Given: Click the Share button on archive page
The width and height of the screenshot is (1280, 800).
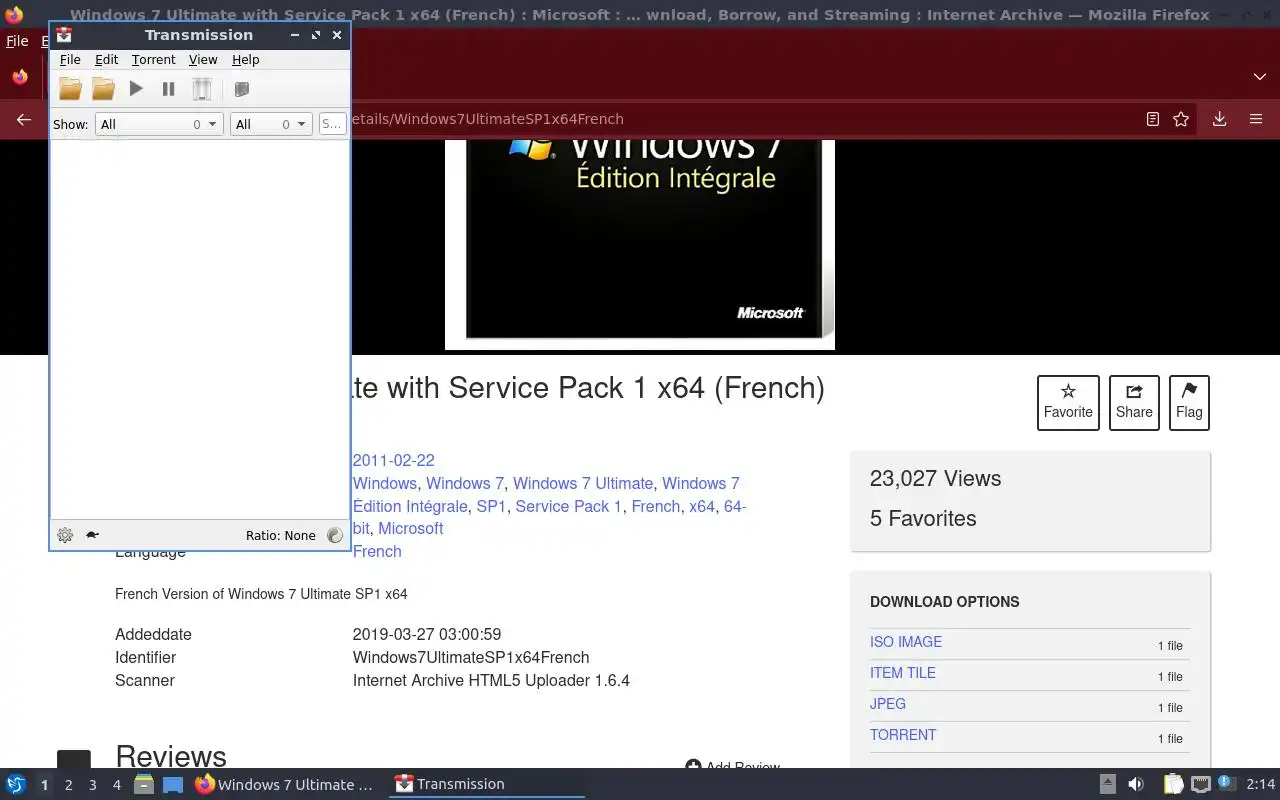Looking at the screenshot, I should [x=1134, y=403].
